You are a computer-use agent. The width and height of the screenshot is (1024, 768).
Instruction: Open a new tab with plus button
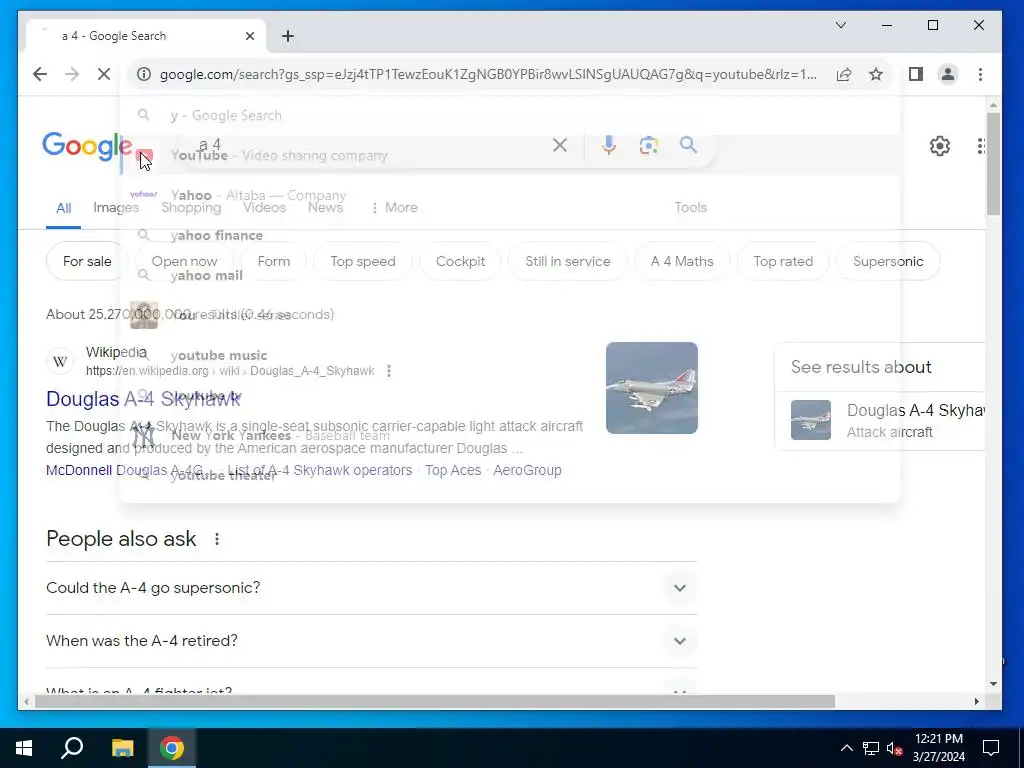click(288, 36)
